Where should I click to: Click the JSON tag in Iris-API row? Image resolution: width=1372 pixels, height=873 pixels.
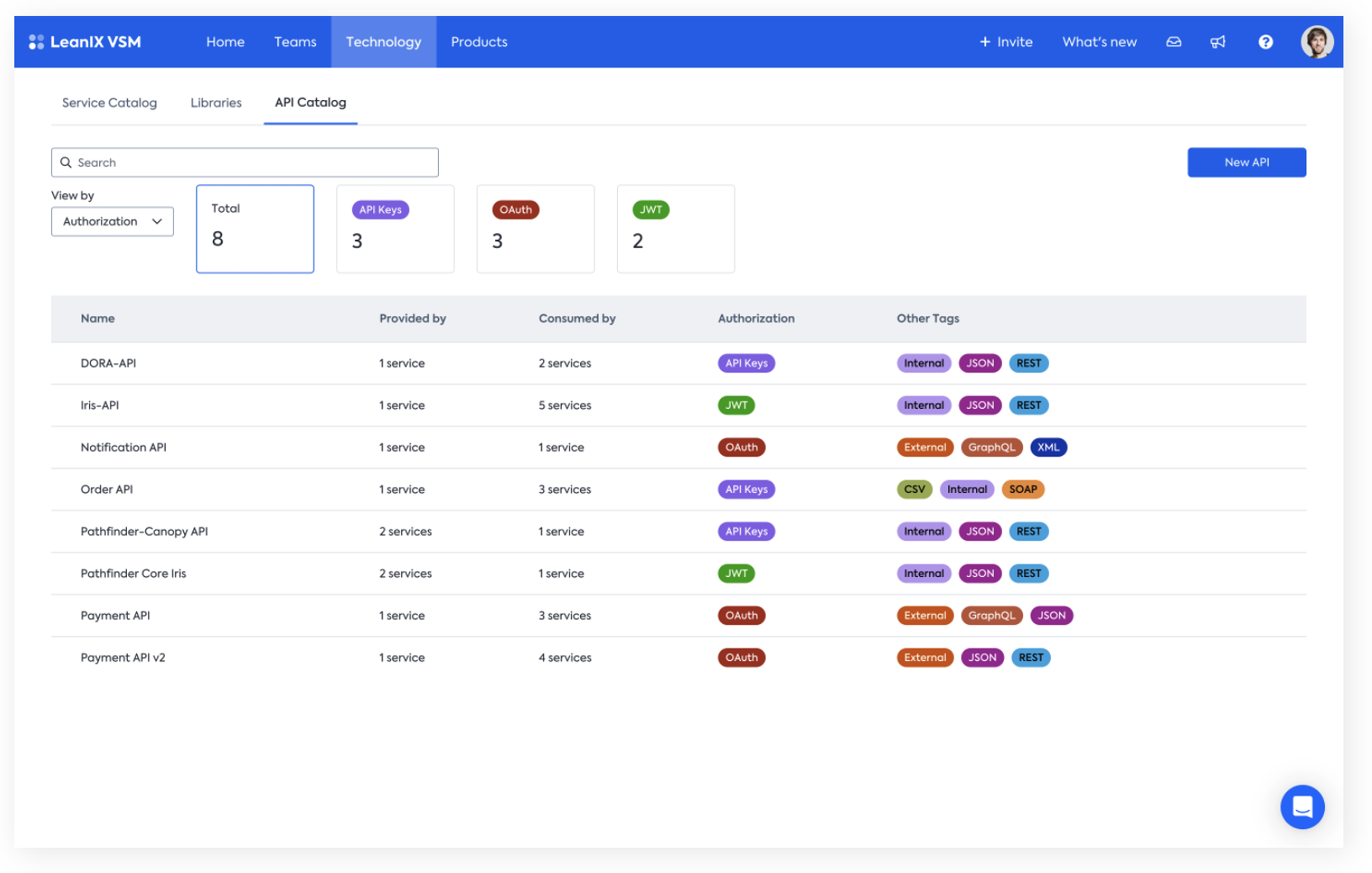click(x=980, y=405)
